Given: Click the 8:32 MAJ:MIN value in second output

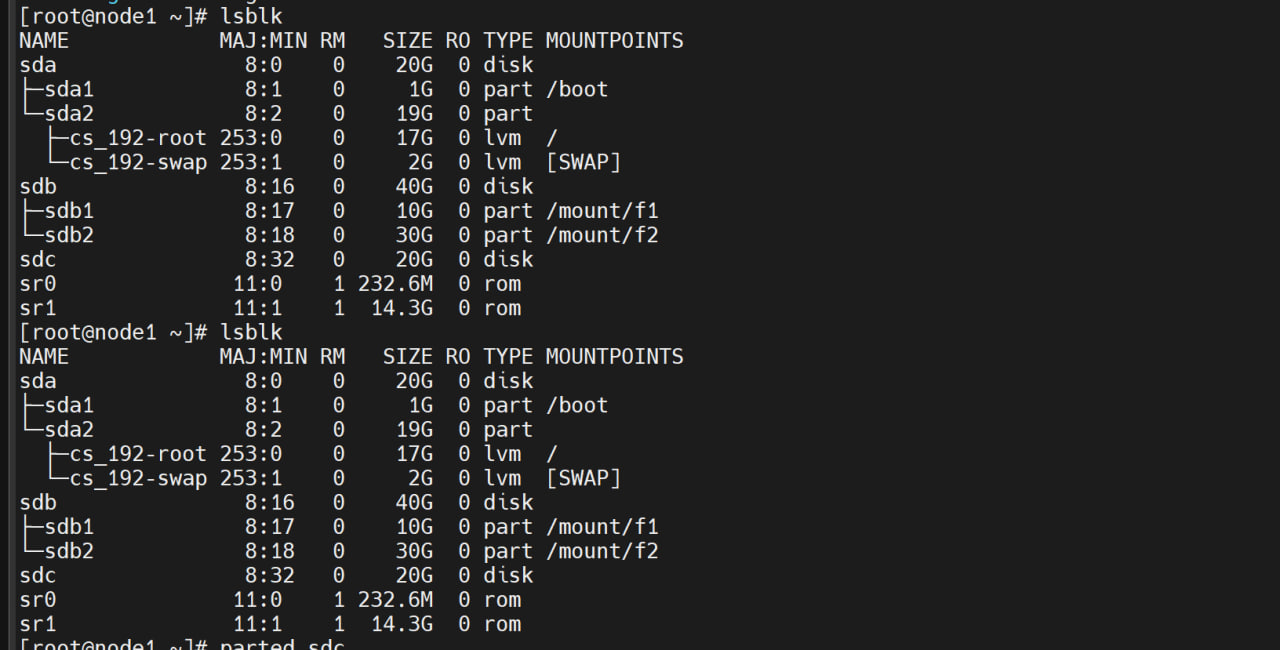Looking at the screenshot, I should [264, 575].
